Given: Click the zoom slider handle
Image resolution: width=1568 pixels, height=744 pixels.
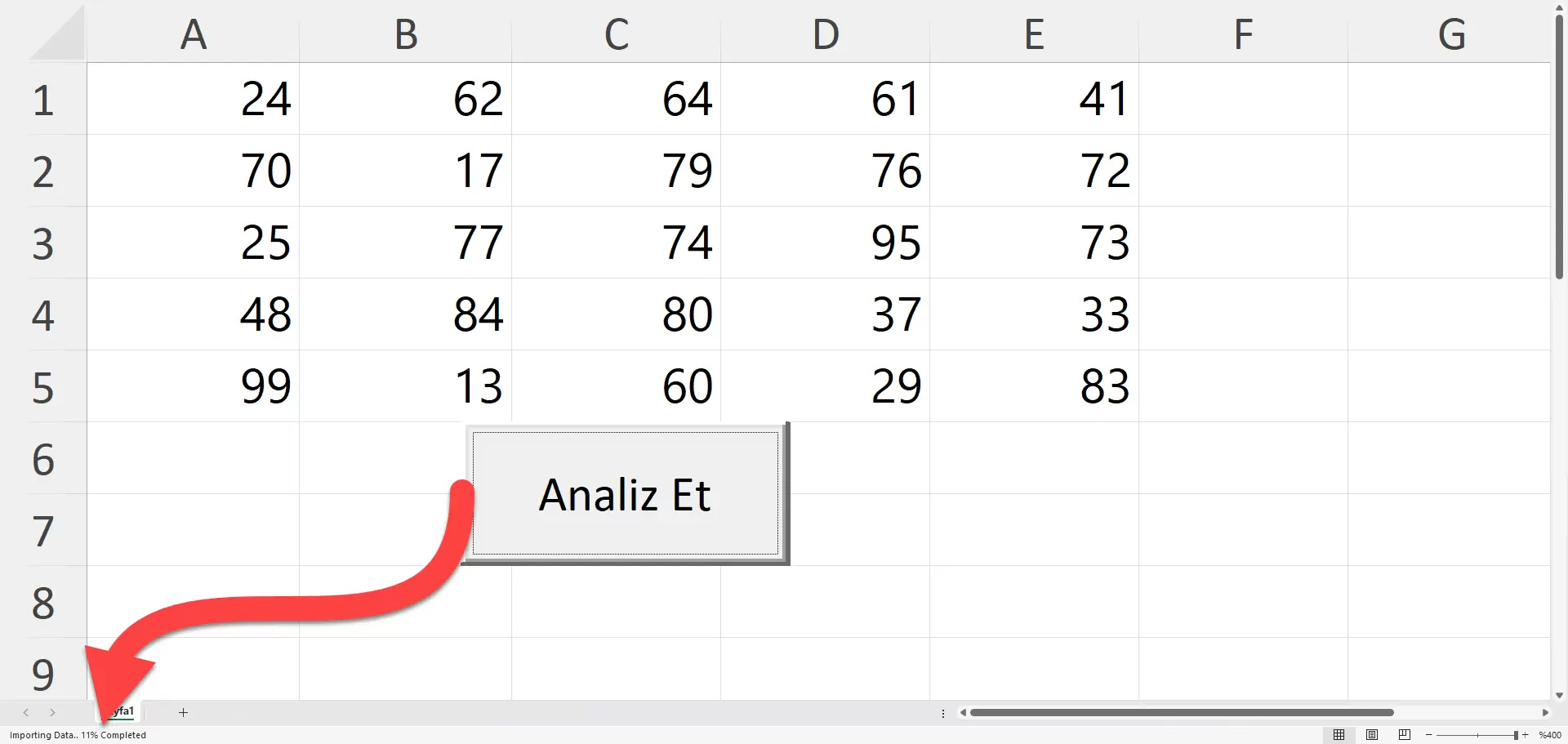Looking at the screenshot, I should coord(1516,735).
